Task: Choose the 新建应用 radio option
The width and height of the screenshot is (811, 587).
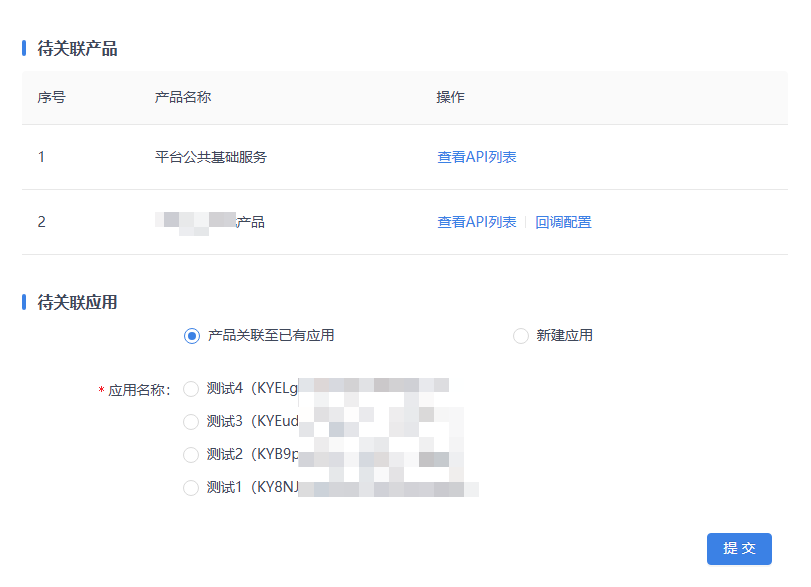Action: point(521,336)
